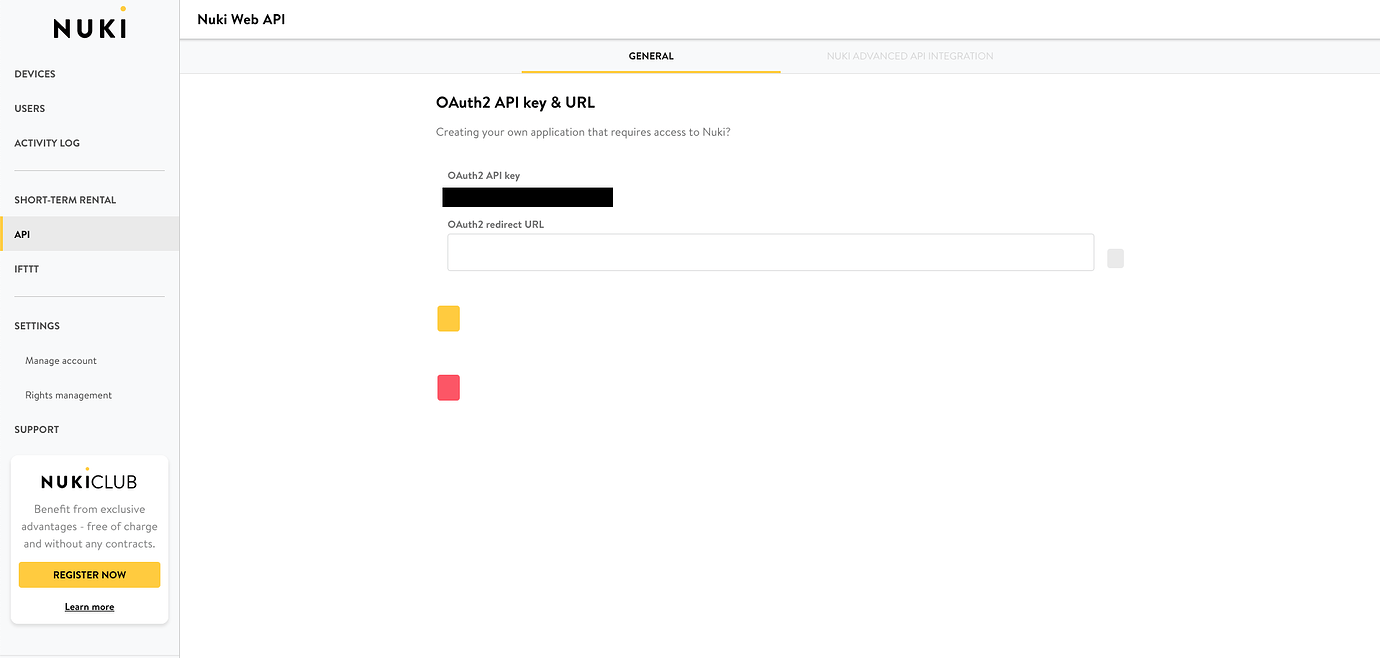1380x658 pixels.
Task: Expand the SUPPORT section
Action: tap(36, 429)
